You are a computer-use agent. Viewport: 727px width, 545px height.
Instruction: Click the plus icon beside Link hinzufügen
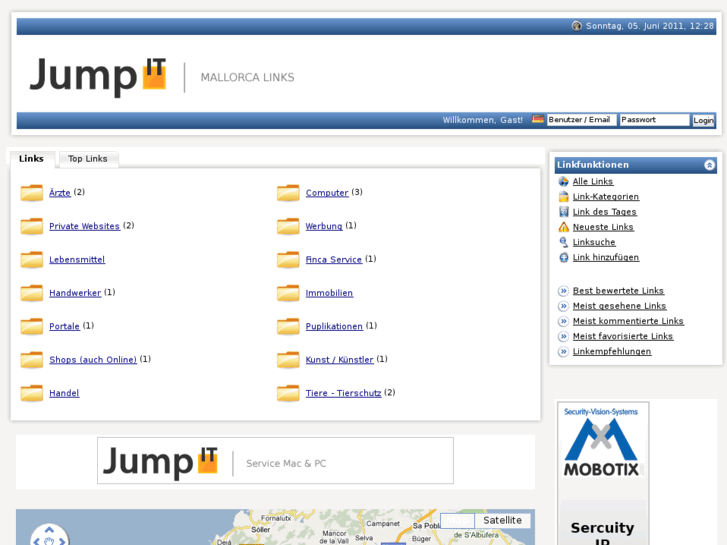point(563,257)
